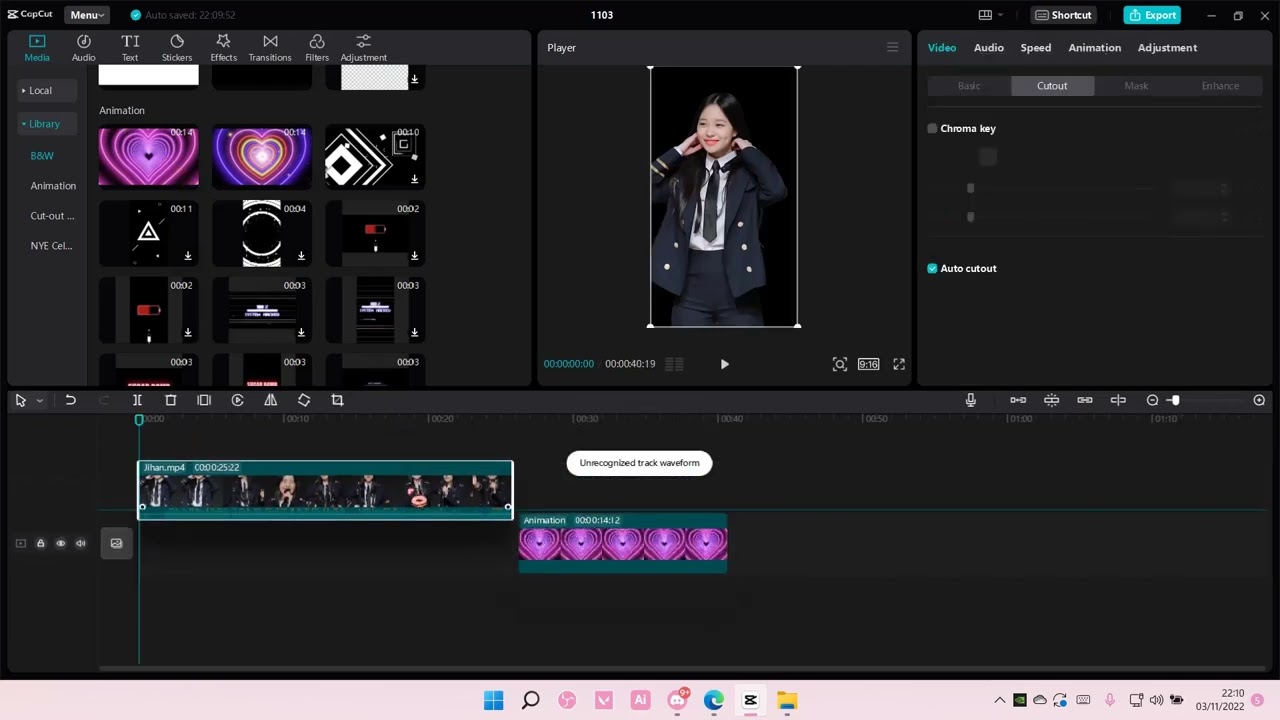This screenshot has width=1280, height=720.
Task: Select the Basic sub-tab
Action: tap(969, 86)
